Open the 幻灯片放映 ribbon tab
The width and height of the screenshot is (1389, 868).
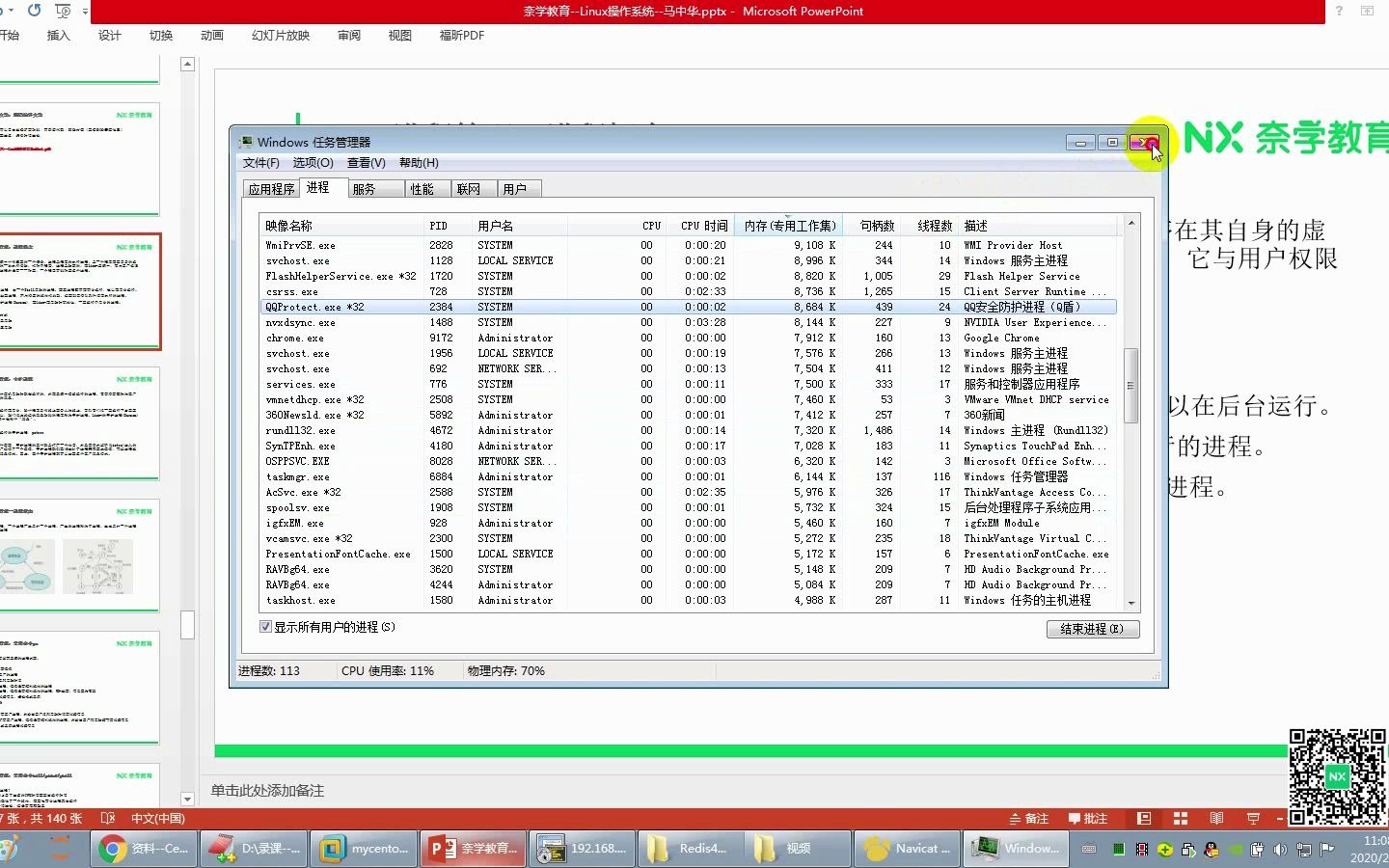(x=281, y=36)
